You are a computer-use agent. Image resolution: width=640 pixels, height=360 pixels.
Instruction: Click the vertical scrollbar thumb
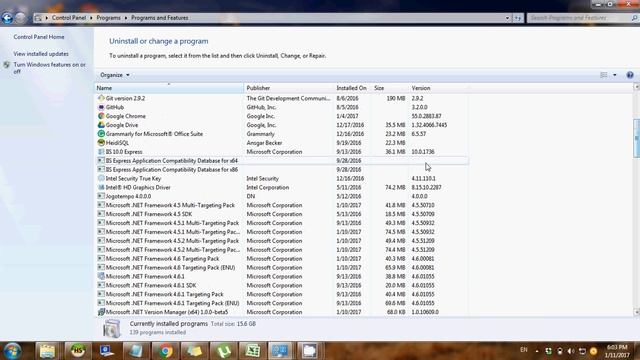click(636, 138)
